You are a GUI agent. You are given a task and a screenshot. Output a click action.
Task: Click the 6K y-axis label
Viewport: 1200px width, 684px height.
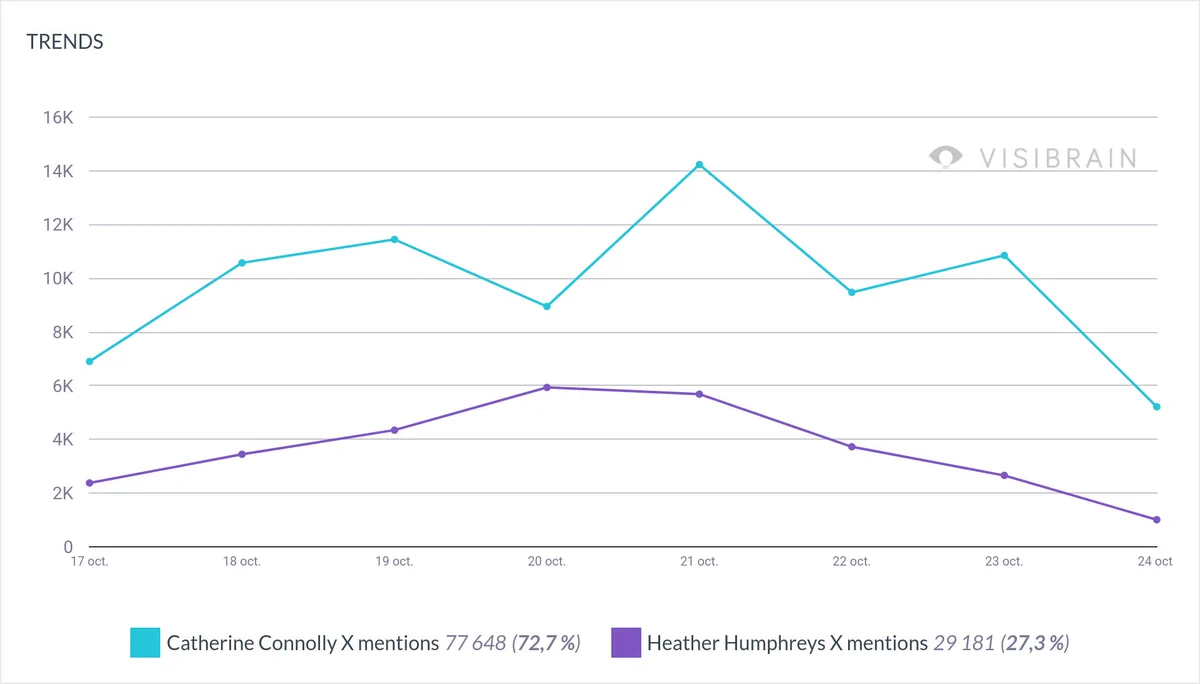click(x=64, y=386)
